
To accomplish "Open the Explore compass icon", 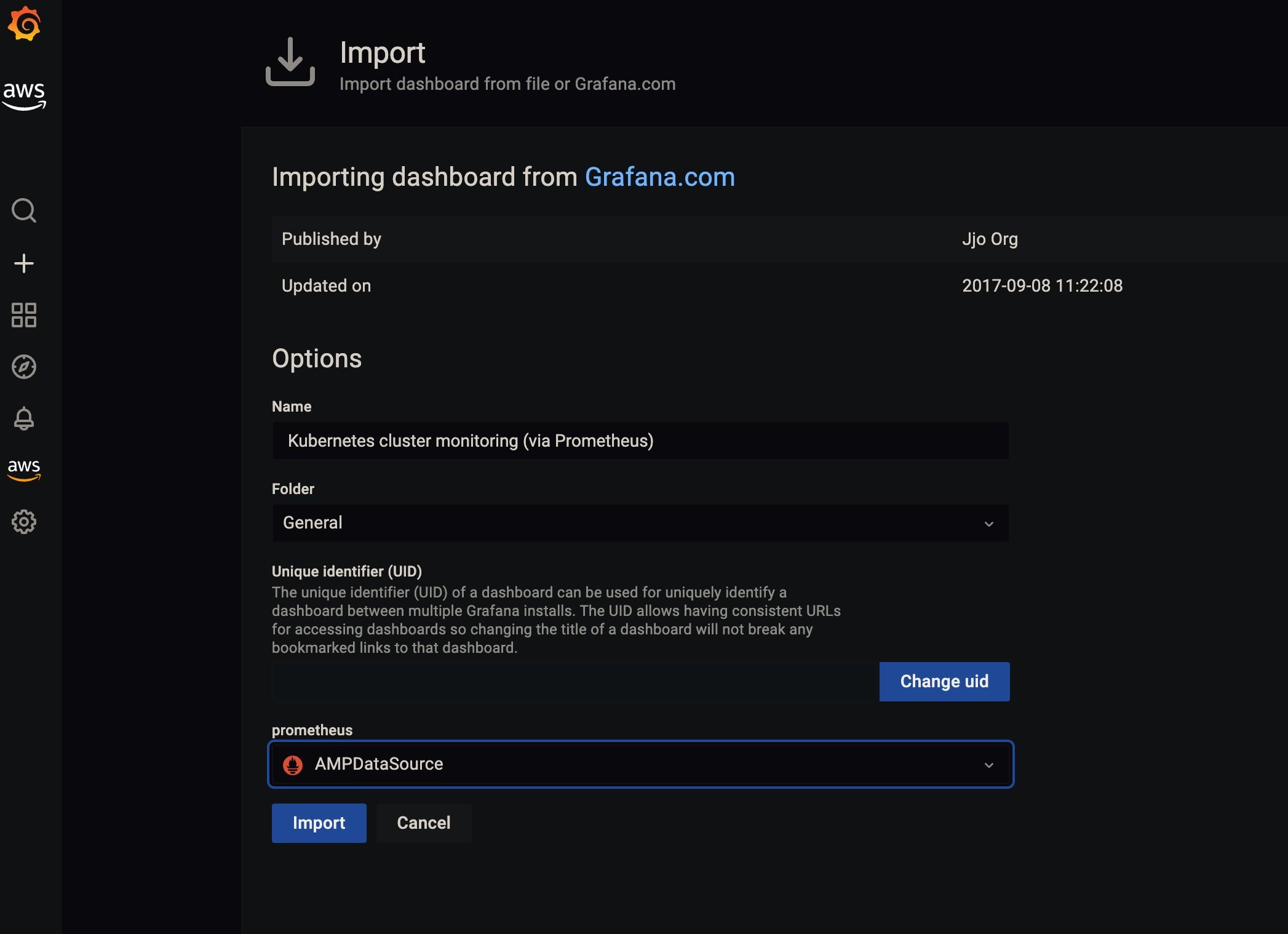I will (24, 367).
